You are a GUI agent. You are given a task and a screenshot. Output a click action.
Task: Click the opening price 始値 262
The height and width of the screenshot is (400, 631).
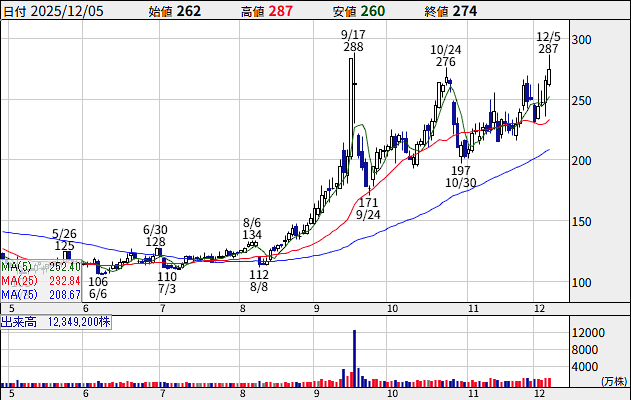[175, 11]
